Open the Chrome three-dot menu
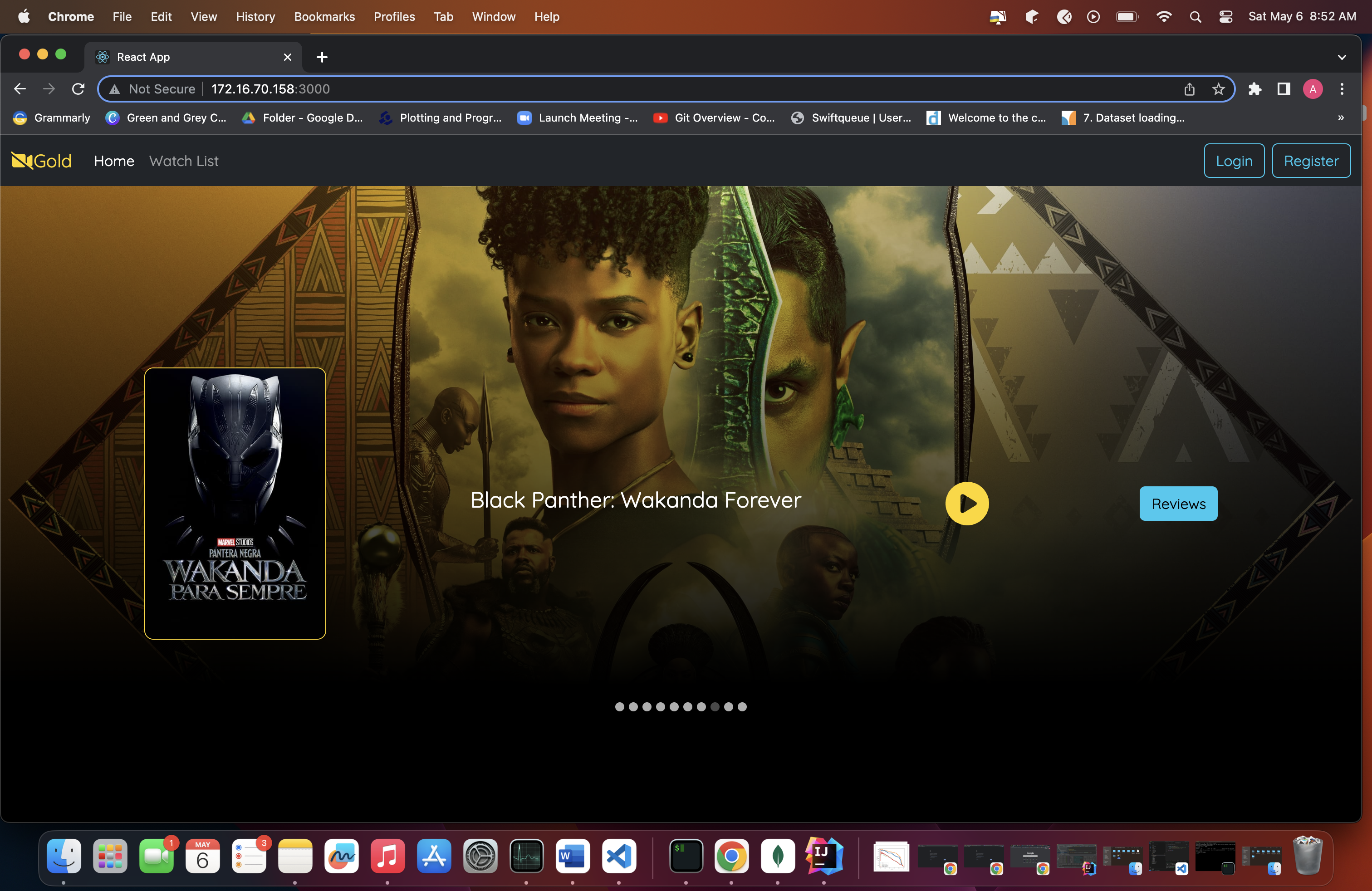This screenshot has height=891, width=1372. click(x=1342, y=89)
